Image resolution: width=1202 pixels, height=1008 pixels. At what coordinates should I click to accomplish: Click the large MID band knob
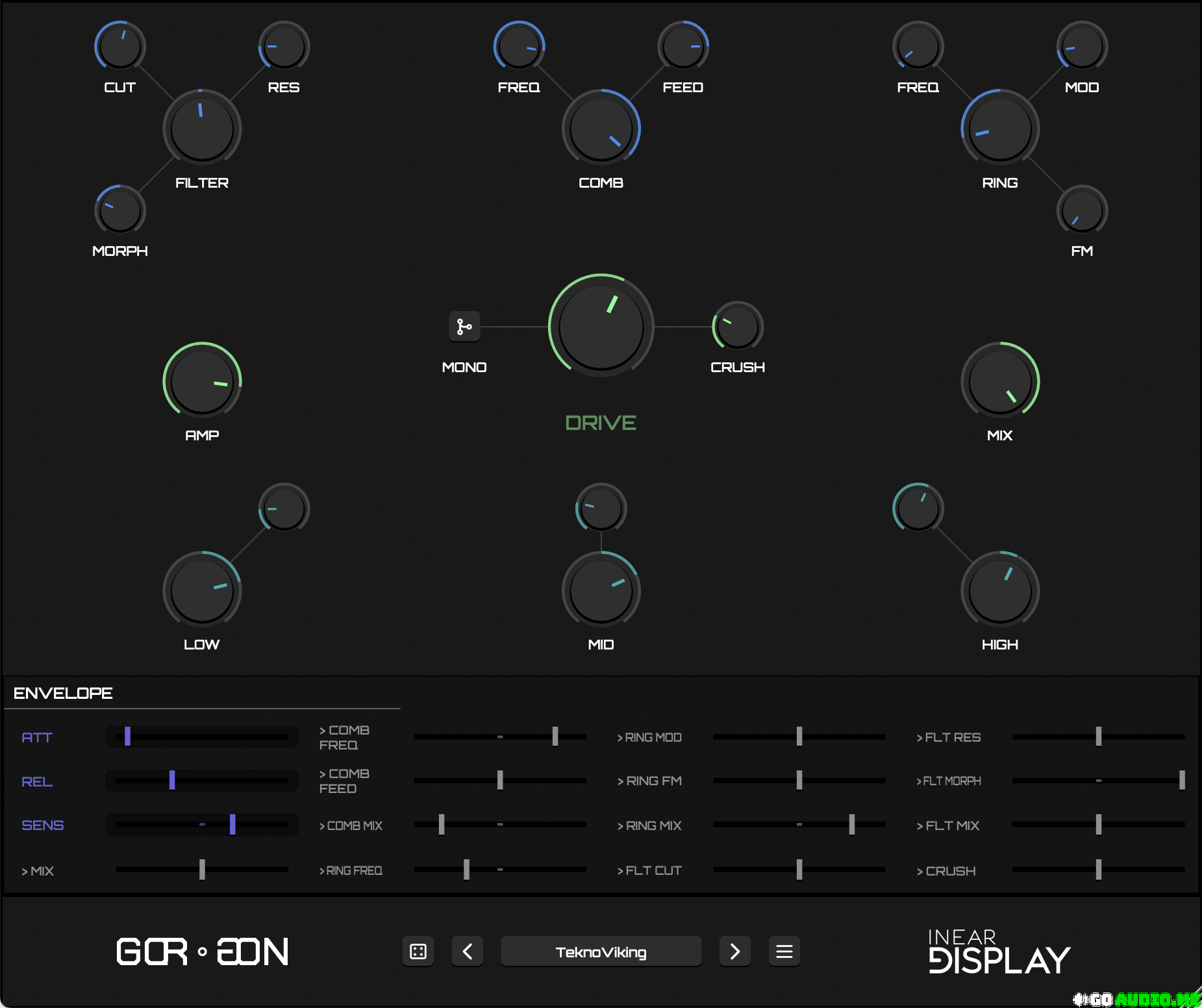pyautogui.click(x=601, y=590)
